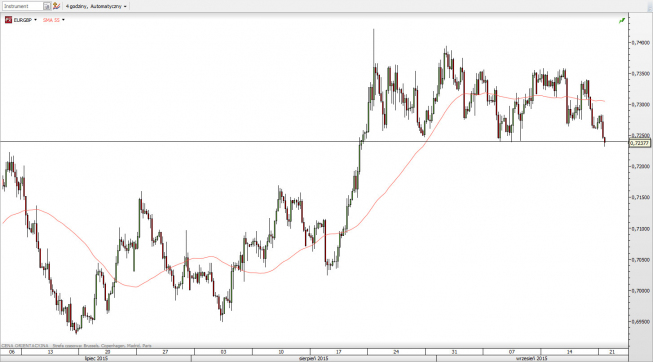Click the 0,73000 price axis label
653x362 pixels.
(x=641, y=105)
